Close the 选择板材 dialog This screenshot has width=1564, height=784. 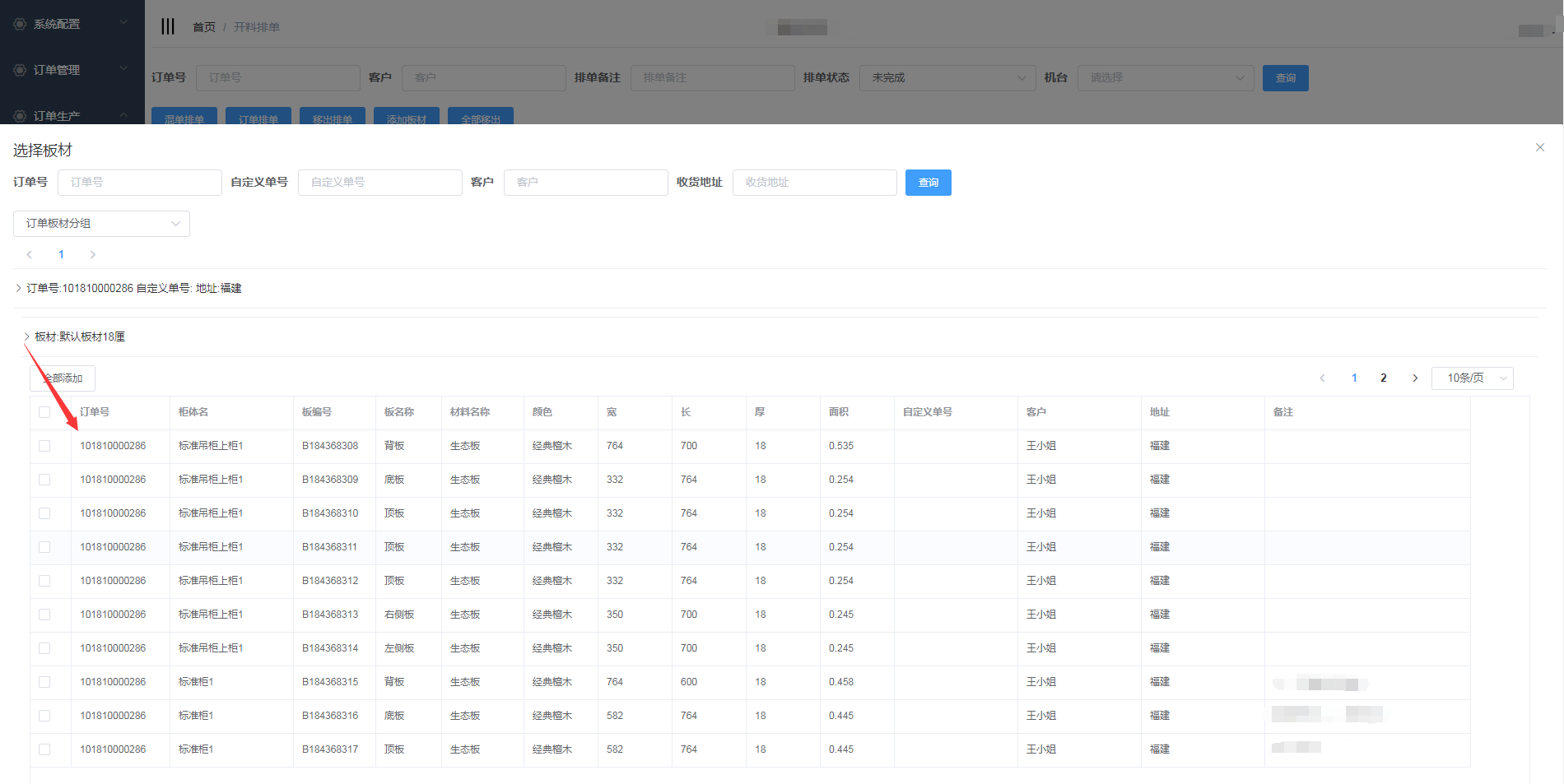[x=1539, y=147]
